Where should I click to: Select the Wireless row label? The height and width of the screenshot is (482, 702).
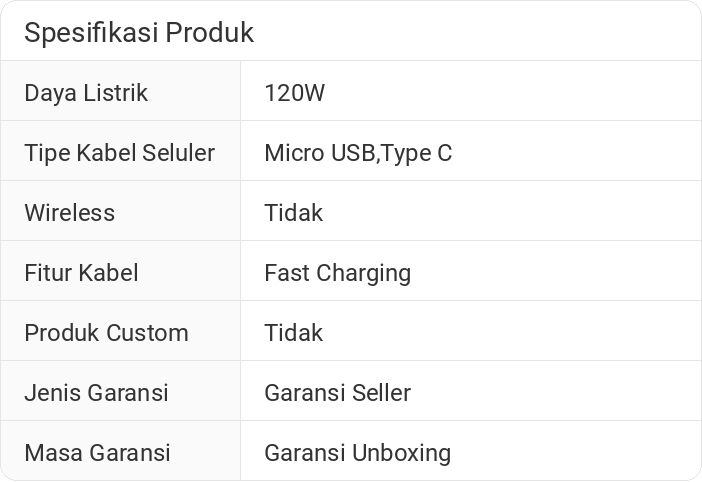coord(69,213)
